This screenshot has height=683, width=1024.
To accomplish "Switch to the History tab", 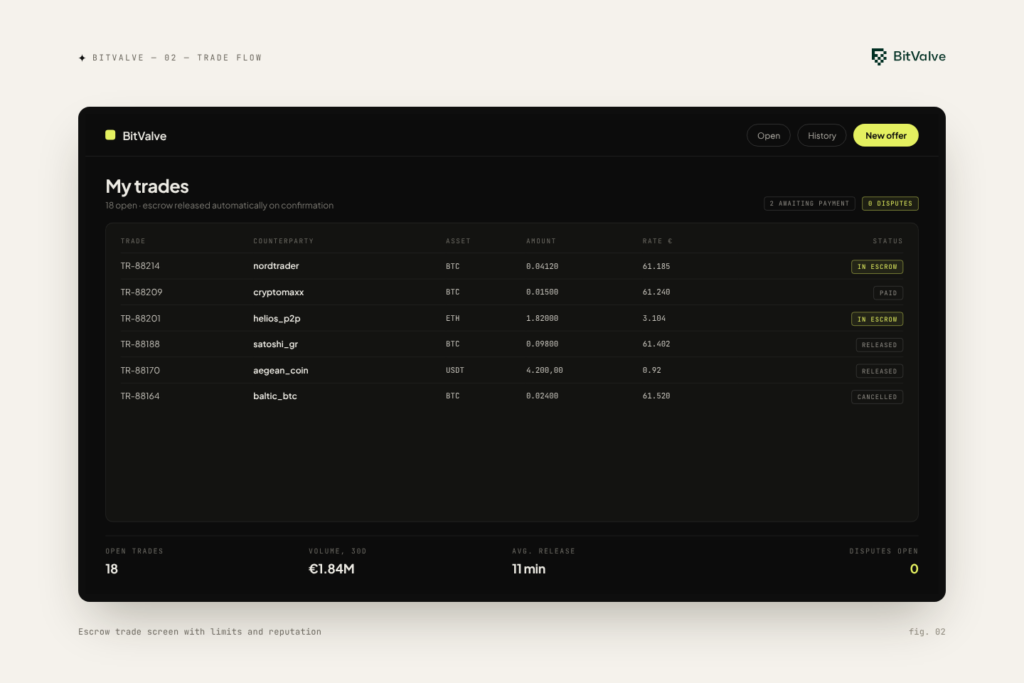I will coord(822,135).
